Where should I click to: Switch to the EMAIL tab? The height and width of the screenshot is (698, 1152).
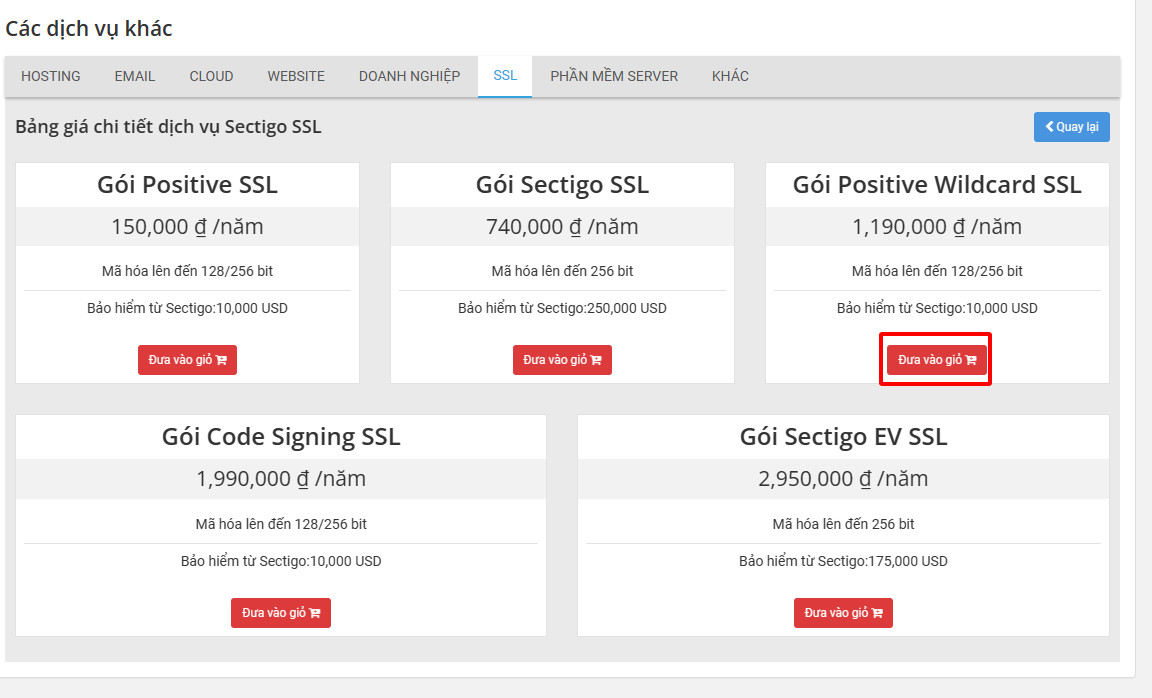click(x=134, y=76)
